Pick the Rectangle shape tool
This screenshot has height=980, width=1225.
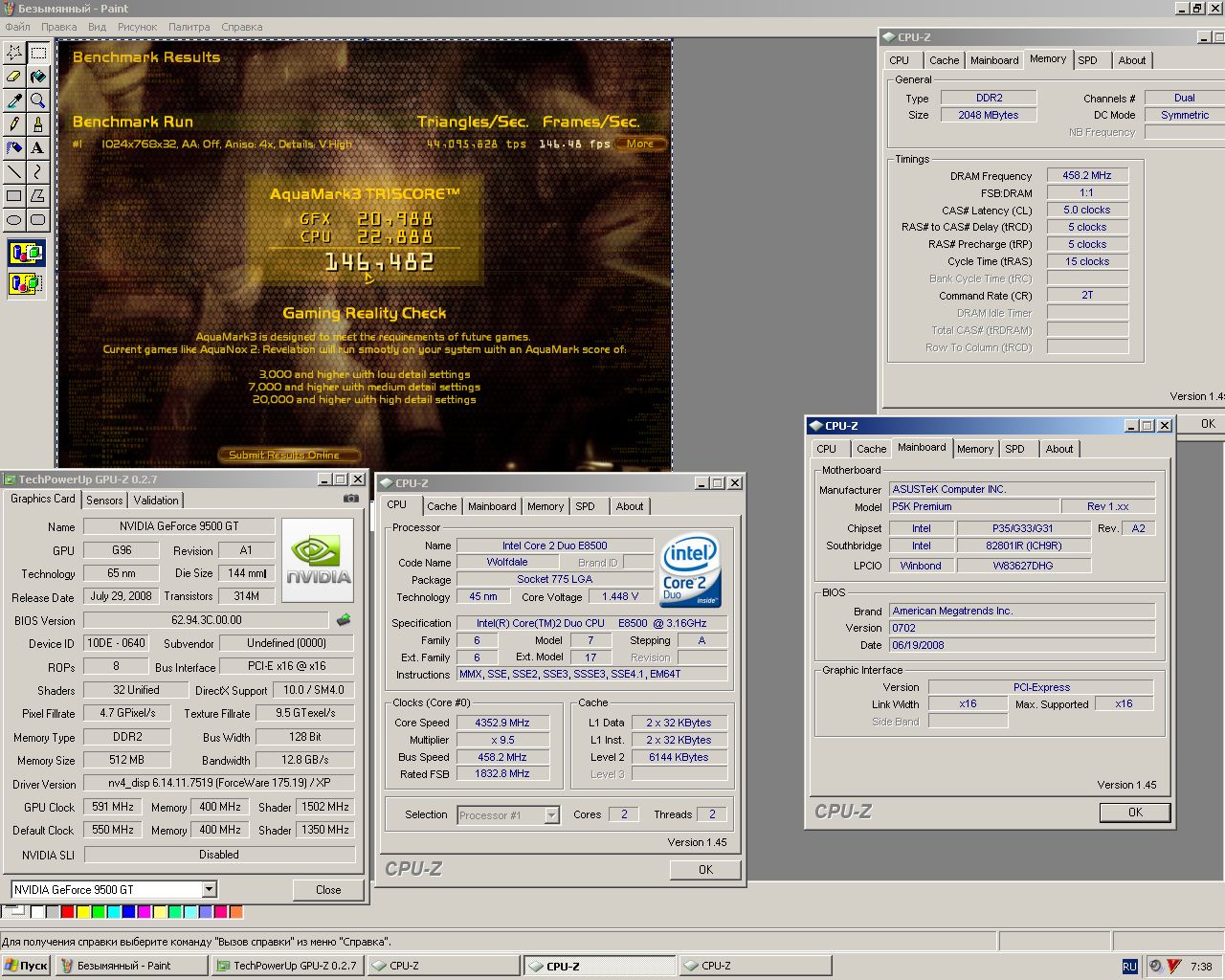click(14, 195)
